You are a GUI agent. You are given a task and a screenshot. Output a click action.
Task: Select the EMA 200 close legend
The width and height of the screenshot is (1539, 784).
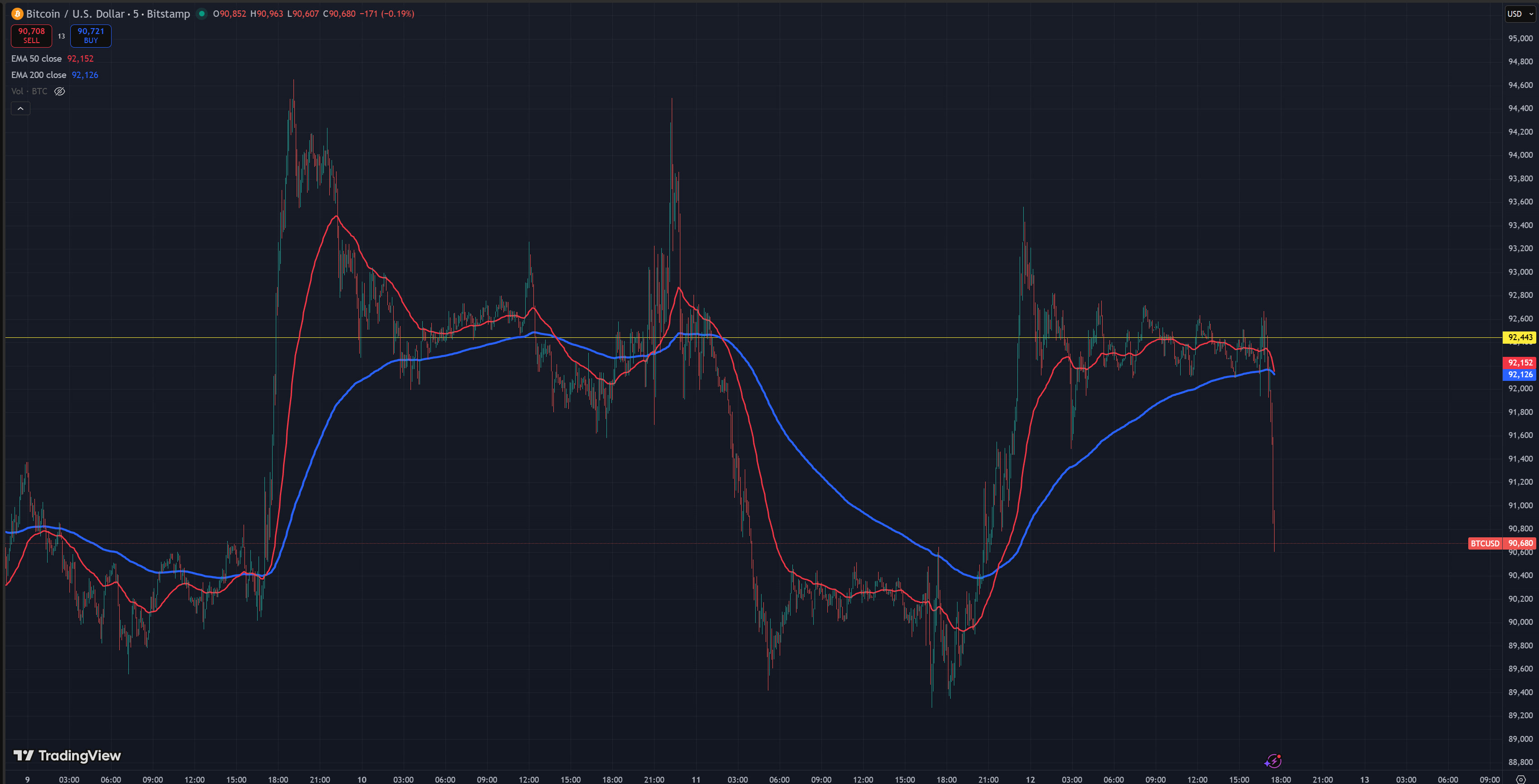(x=39, y=75)
